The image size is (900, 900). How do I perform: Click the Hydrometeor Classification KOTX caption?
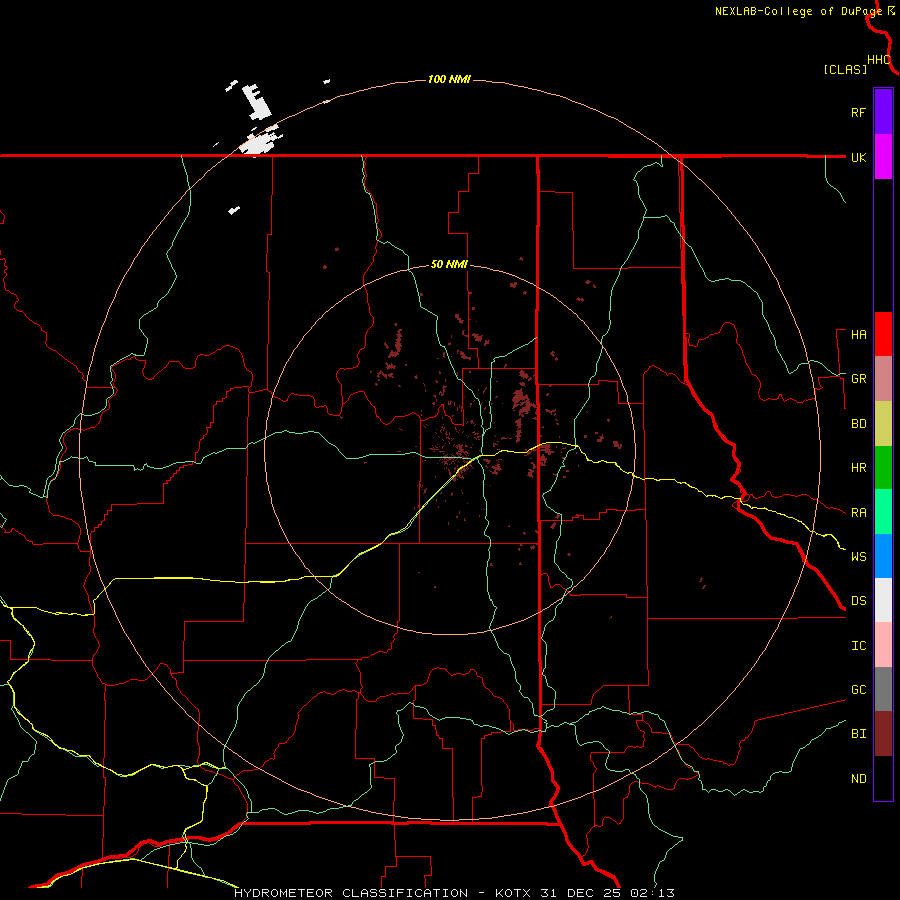pos(454,893)
